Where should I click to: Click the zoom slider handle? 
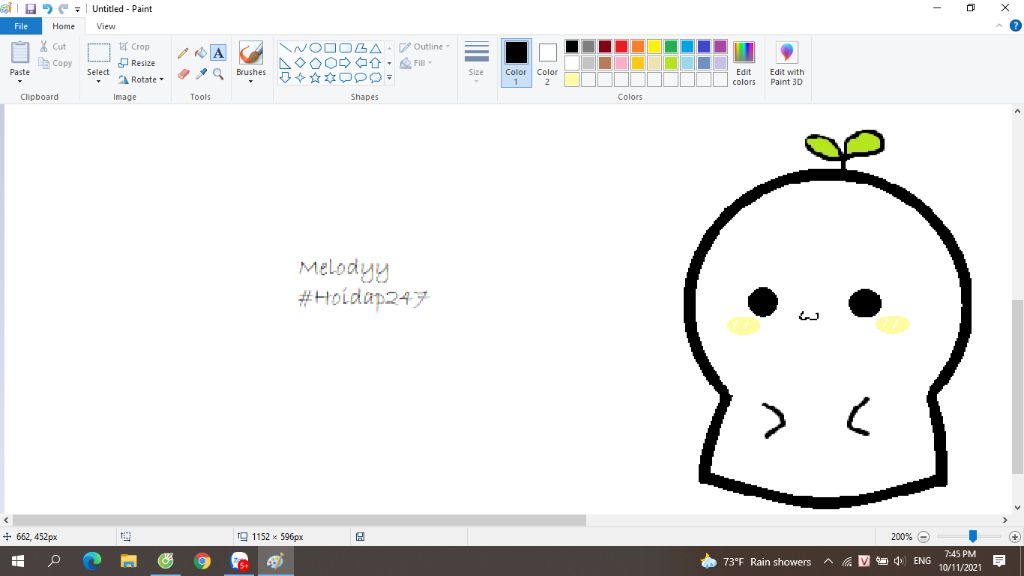pyautogui.click(x=972, y=536)
